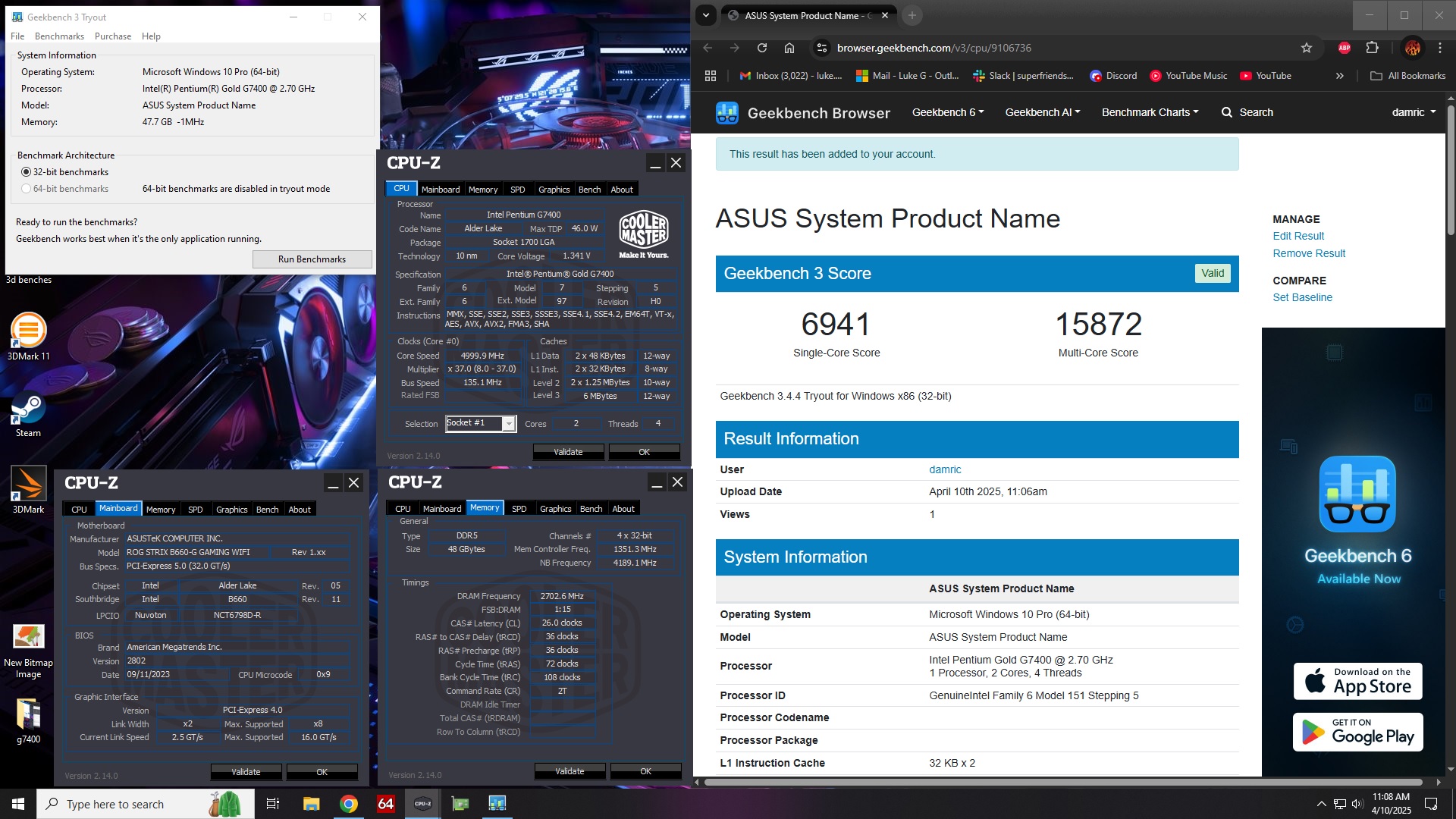Click Validate in the top CPU-Z window
Viewport: 1456px width, 819px height.
click(568, 452)
